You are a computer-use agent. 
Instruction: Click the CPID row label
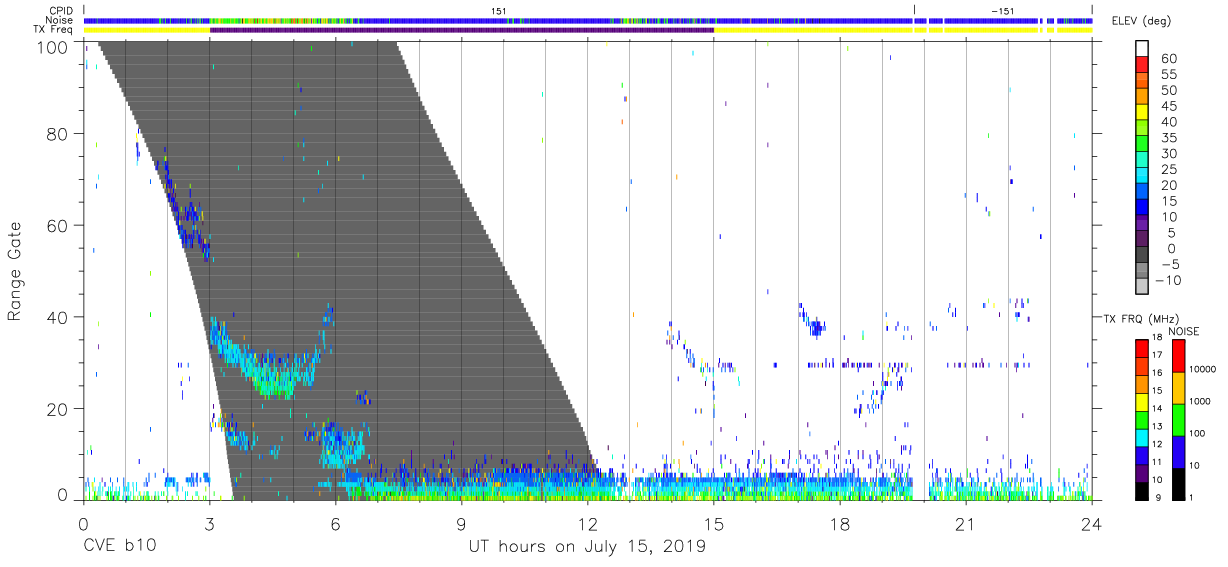pos(62,10)
